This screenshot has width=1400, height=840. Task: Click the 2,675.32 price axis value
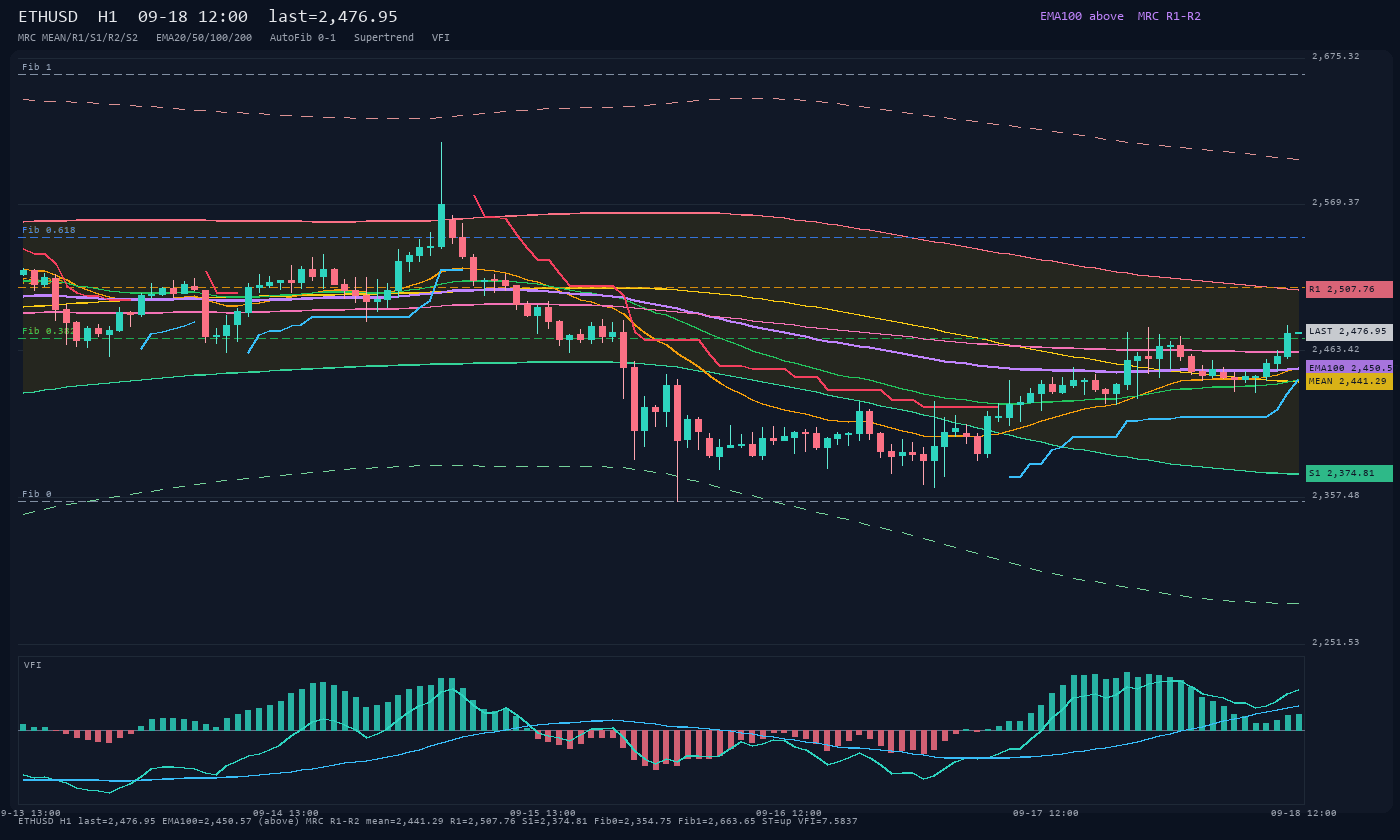[x=1336, y=56]
